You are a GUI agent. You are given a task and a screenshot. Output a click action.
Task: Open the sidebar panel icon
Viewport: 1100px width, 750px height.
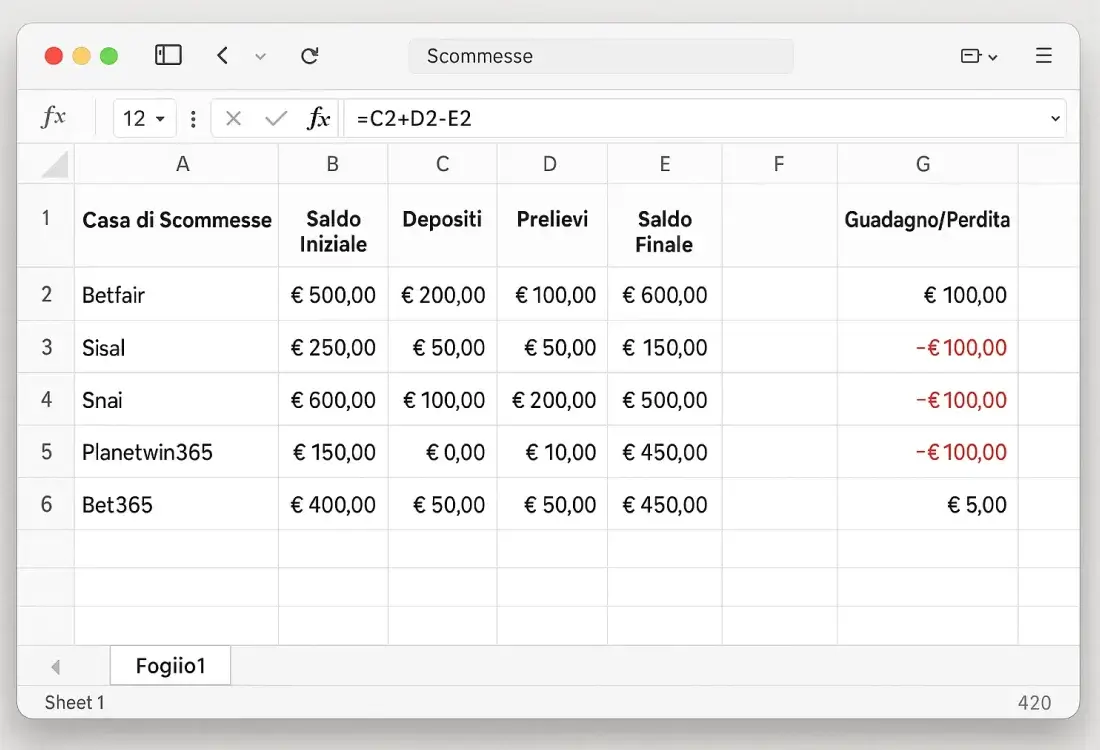(168, 55)
